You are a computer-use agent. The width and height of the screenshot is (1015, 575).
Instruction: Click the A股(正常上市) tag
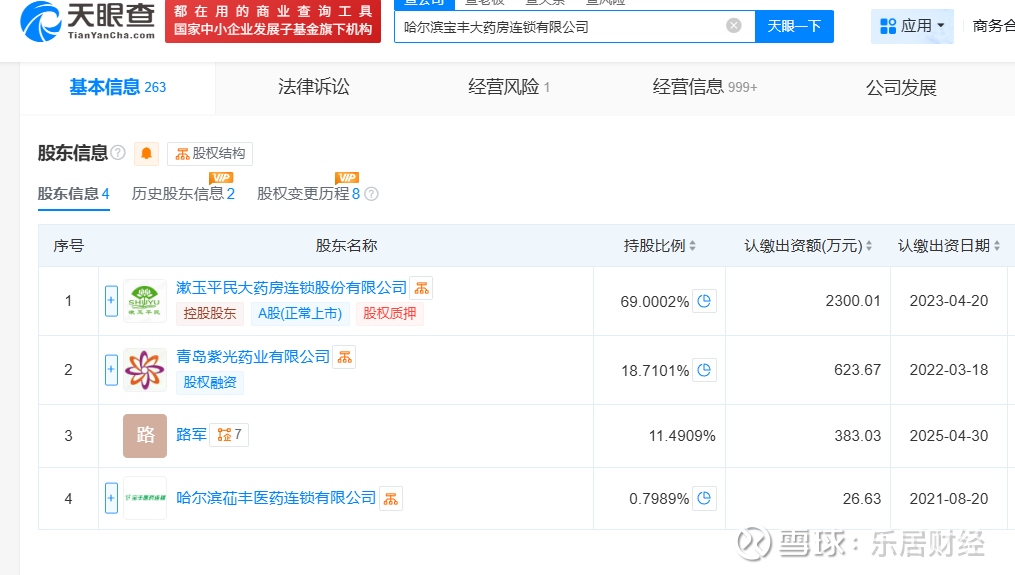tap(300, 313)
